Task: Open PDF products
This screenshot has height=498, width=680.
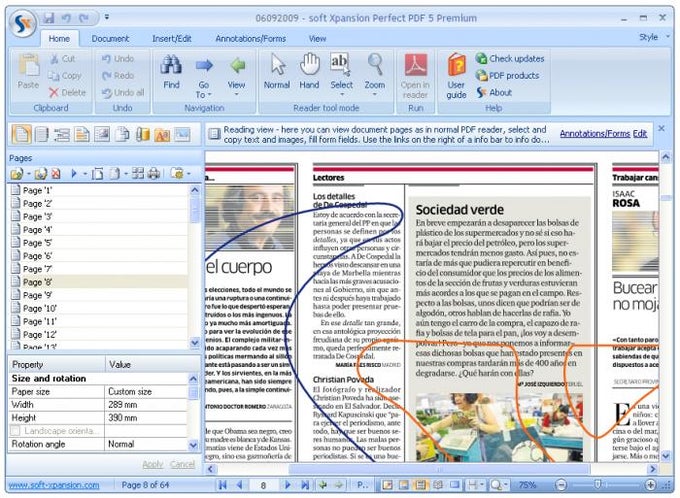Action: (x=507, y=75)
